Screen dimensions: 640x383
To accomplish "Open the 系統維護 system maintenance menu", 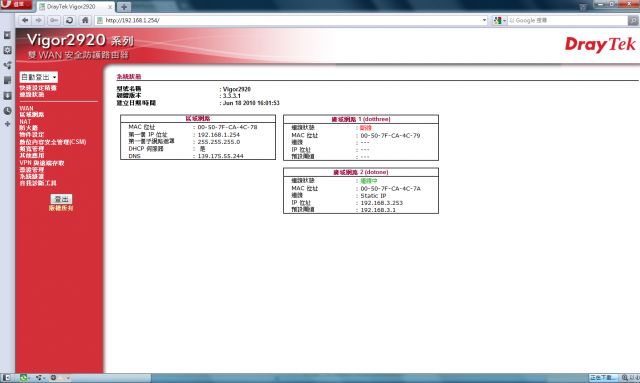I will (32, 176).
